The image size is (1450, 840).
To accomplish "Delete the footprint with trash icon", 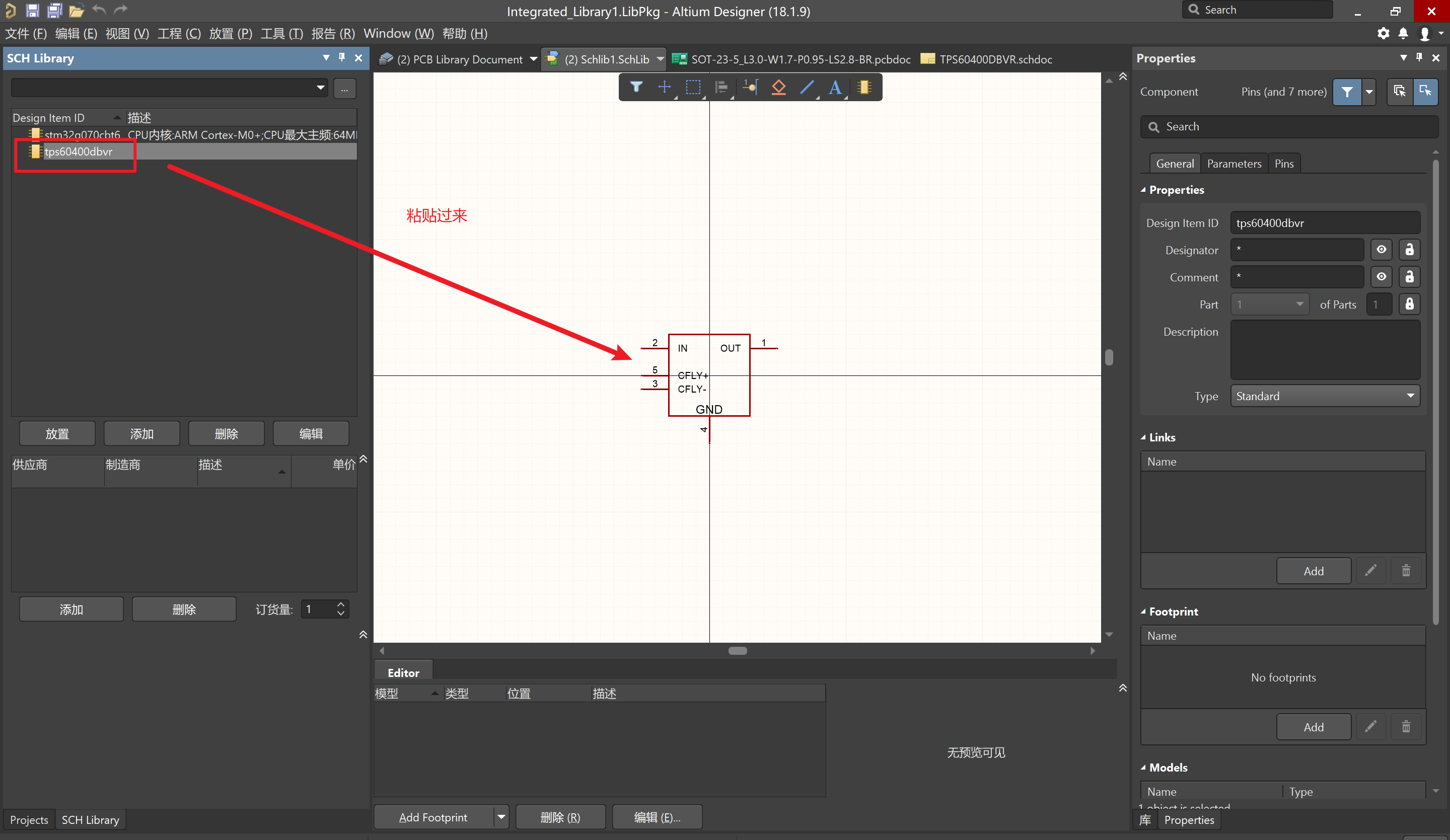I will click(1406, 727).
